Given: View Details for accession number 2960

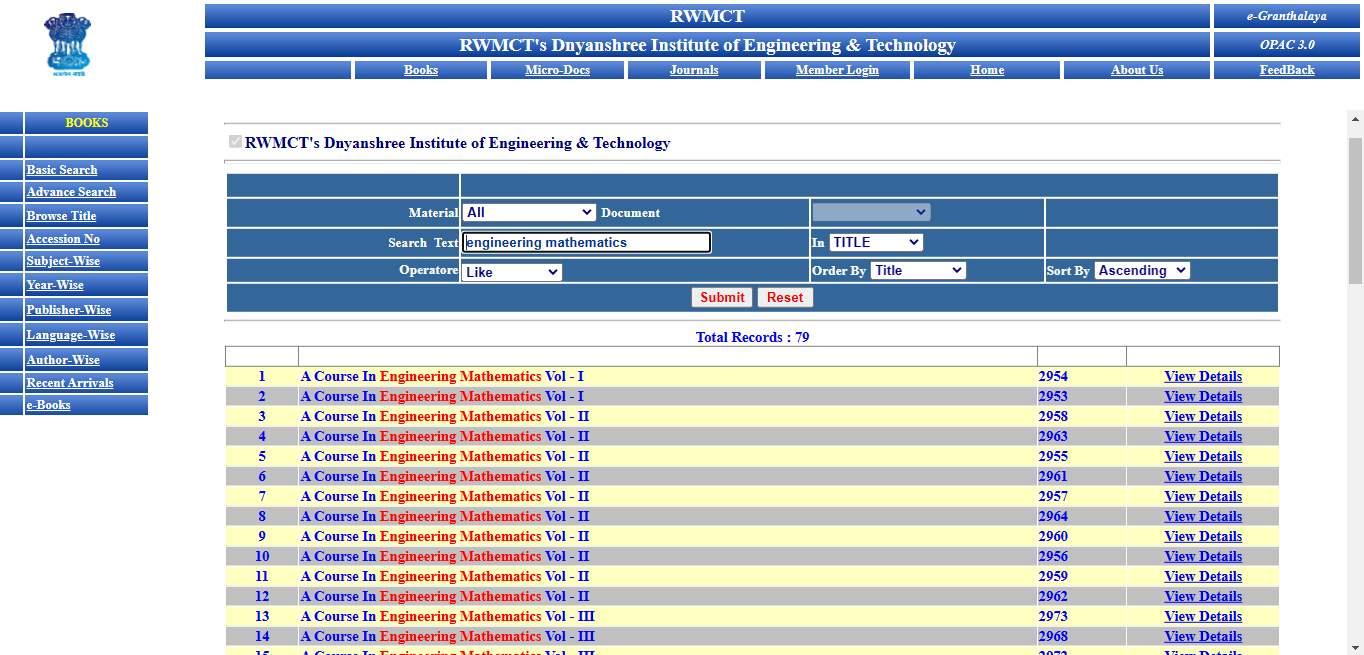Looking at the screenshot, I should pyautogui.click(x=1203, y=537).
